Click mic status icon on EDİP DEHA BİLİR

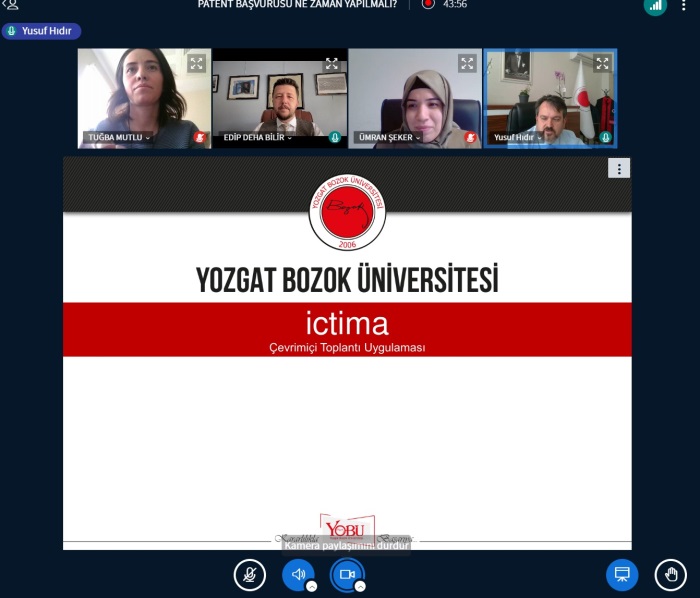pos(335,137)
